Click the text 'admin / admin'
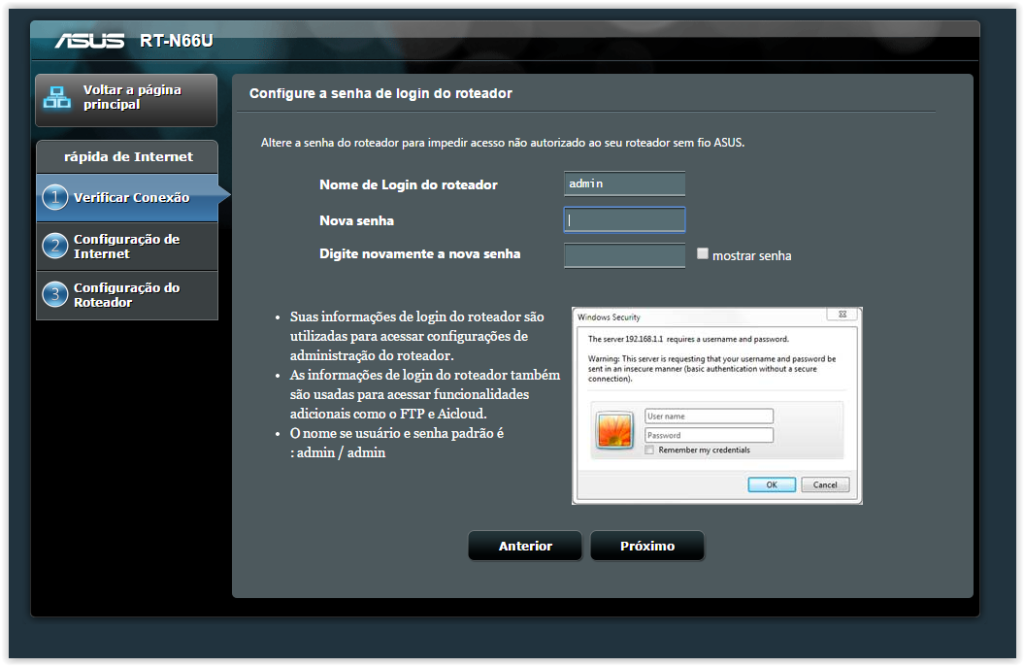1024x666 pixels. (341, 452)
